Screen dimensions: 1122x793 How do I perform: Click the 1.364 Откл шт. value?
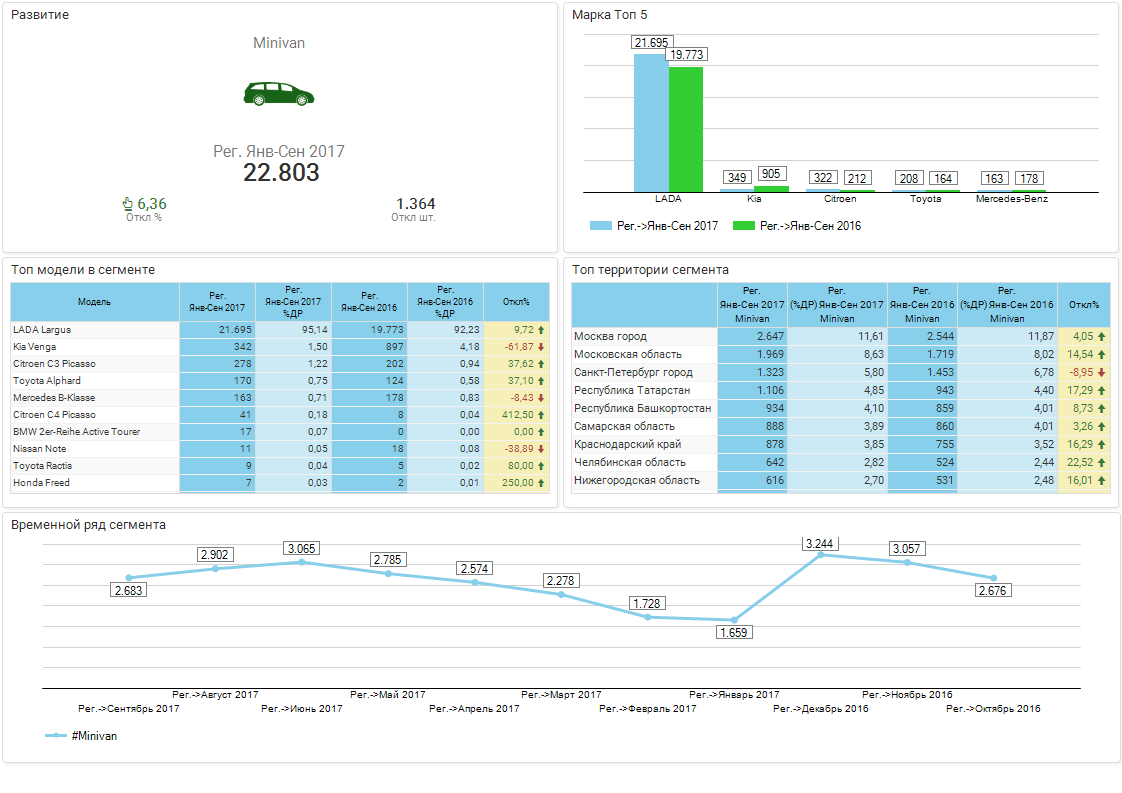tap(415, 204)
